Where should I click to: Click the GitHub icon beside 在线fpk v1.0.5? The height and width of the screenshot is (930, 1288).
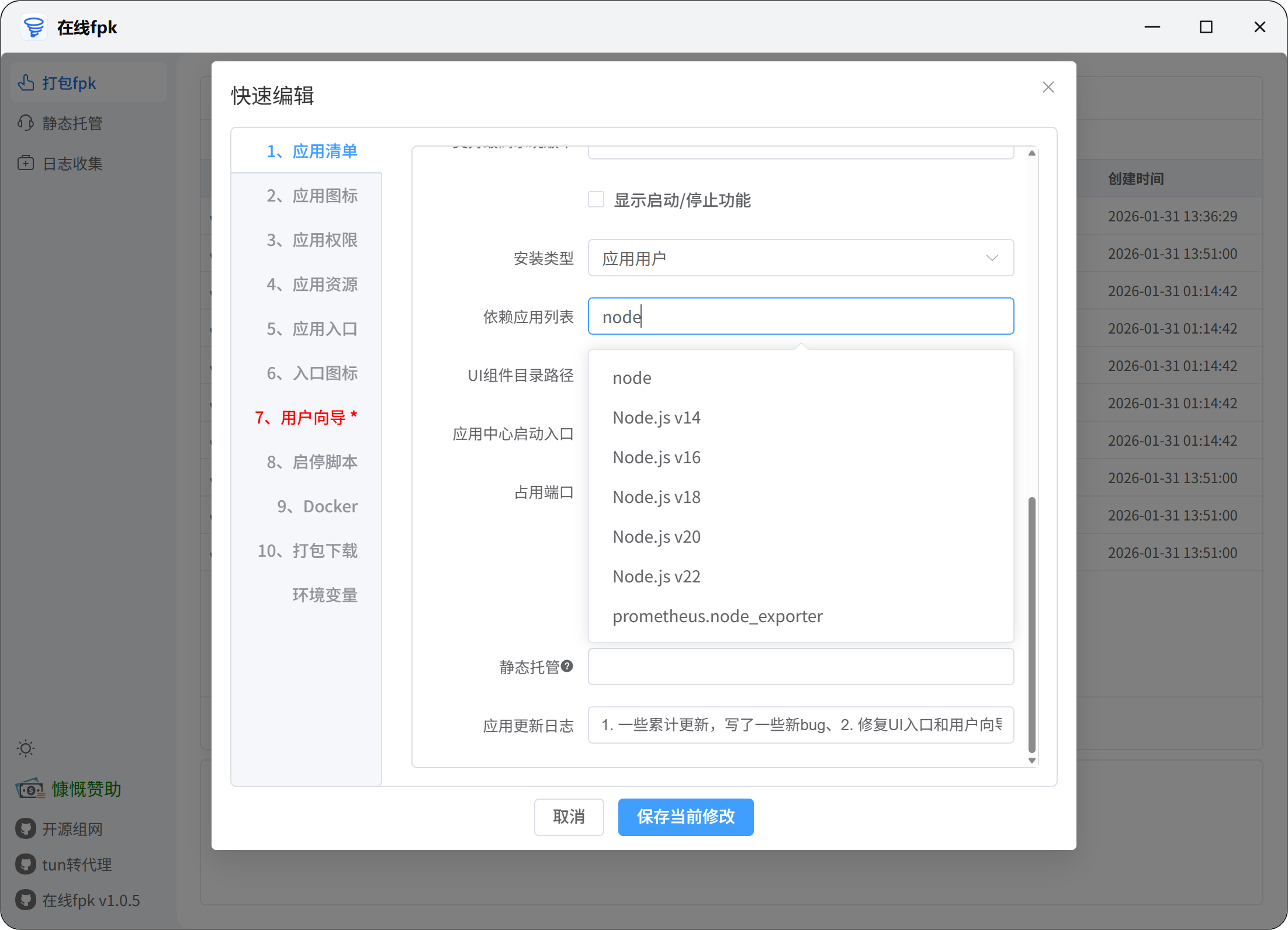click(x=25, y=900)
